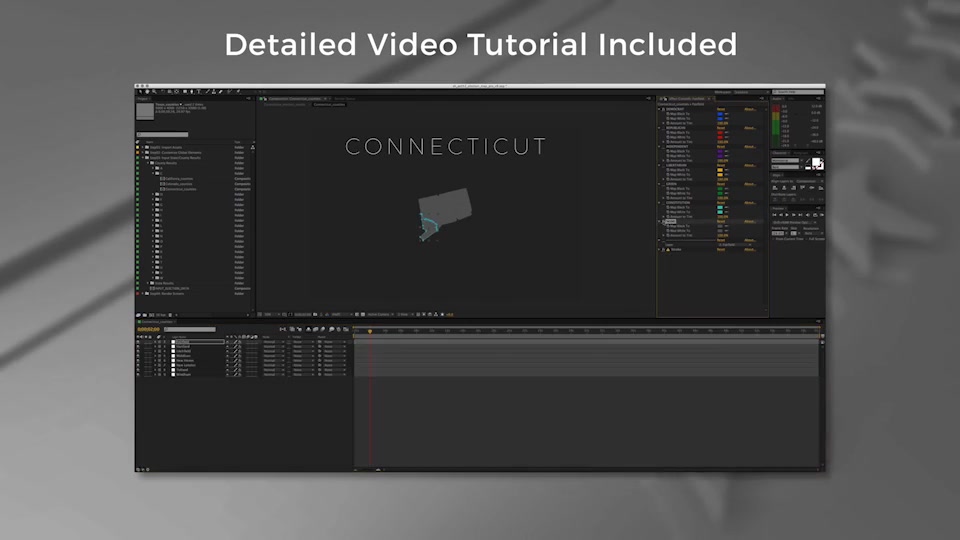Click the RAM preview icon in Preview panel
Viewport: 960px width, 540px height.
pyautogui.click(x=822, y=215)
